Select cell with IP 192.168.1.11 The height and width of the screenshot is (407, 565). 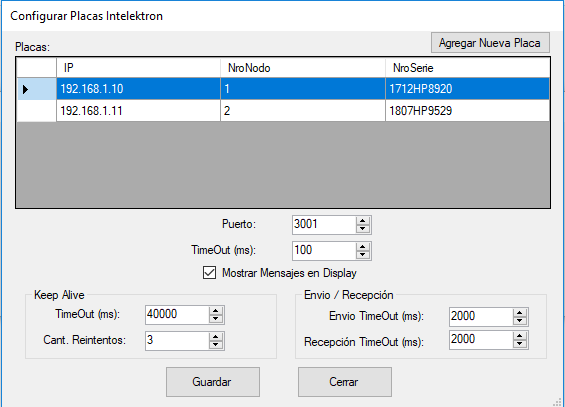coord(138,111)
